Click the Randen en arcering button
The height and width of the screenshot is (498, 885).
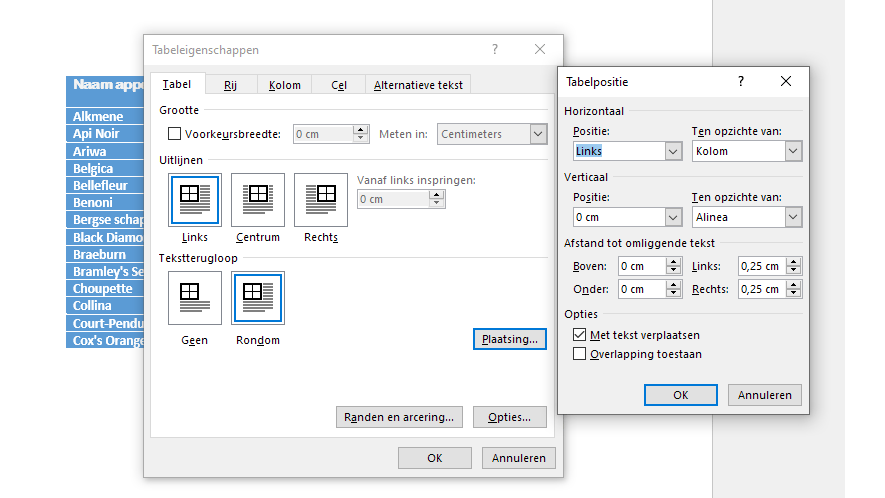tap(399, 417)
